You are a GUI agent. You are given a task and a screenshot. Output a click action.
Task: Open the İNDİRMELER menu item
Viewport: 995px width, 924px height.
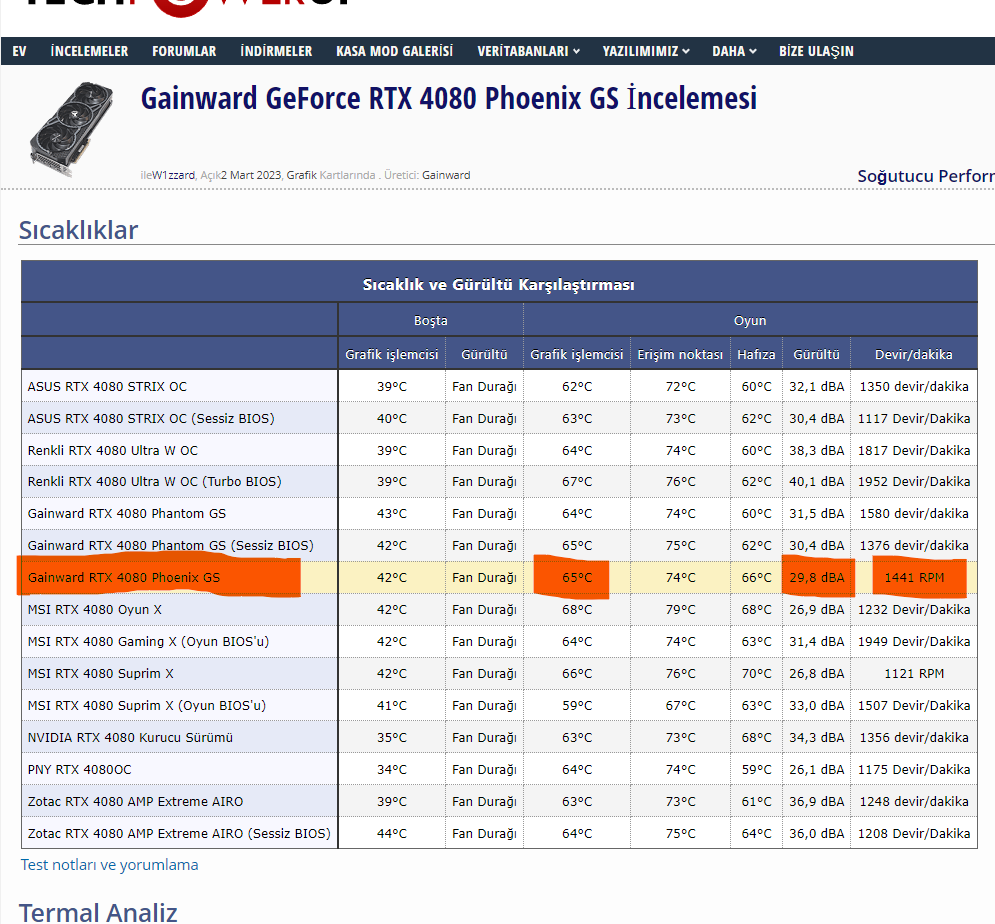[x=276, y=51]
